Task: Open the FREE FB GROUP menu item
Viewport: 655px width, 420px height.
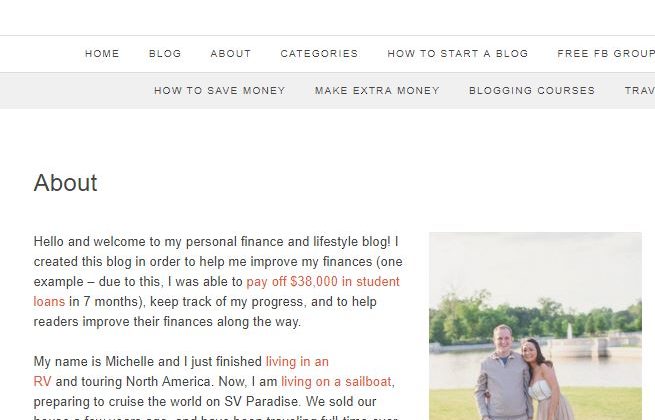Action: 606,54
